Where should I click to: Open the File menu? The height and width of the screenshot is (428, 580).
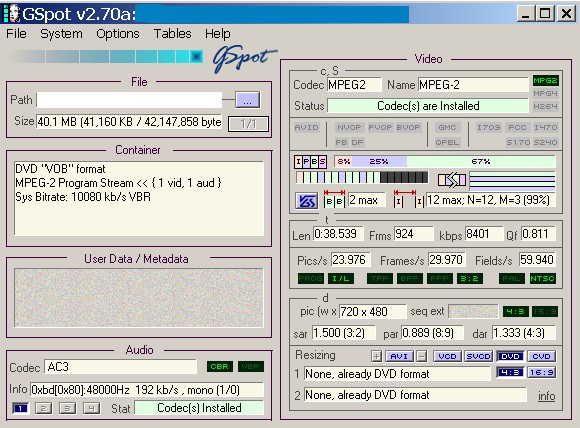pyautogui.click(x=16, y=34)
